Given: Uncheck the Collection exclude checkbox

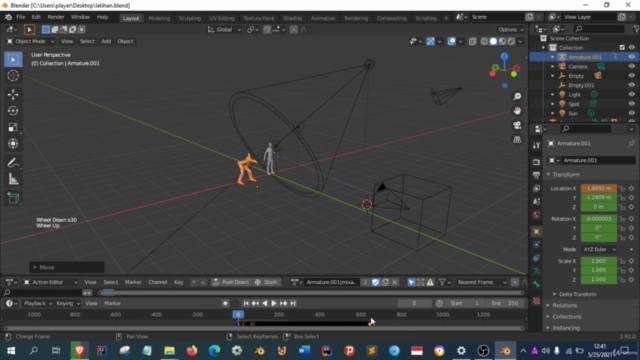Looking at the screenshot, I should click(622, 47).
